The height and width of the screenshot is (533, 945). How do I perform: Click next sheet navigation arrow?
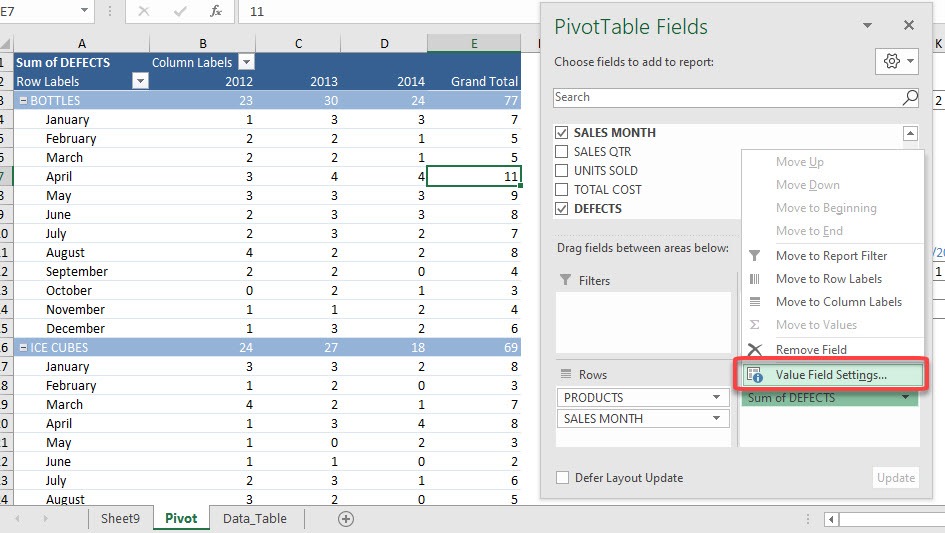pos(45,519)
